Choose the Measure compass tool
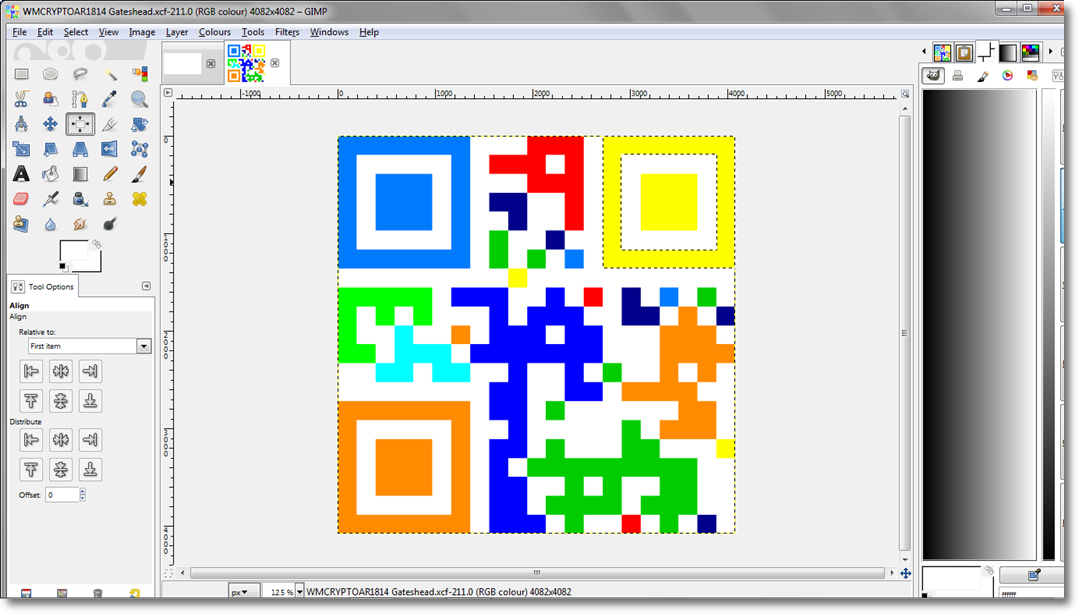Image resolution: width=1080 pixels, height=615 pixels. point(21,124)
